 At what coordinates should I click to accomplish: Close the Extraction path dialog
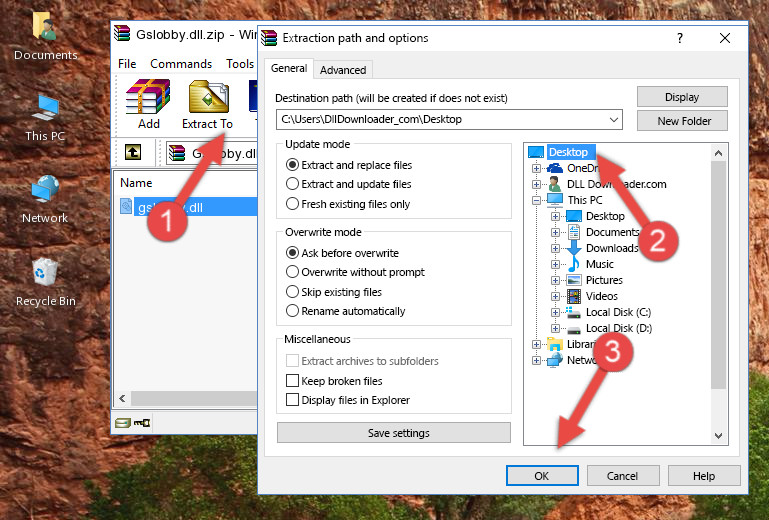(725, 38)
